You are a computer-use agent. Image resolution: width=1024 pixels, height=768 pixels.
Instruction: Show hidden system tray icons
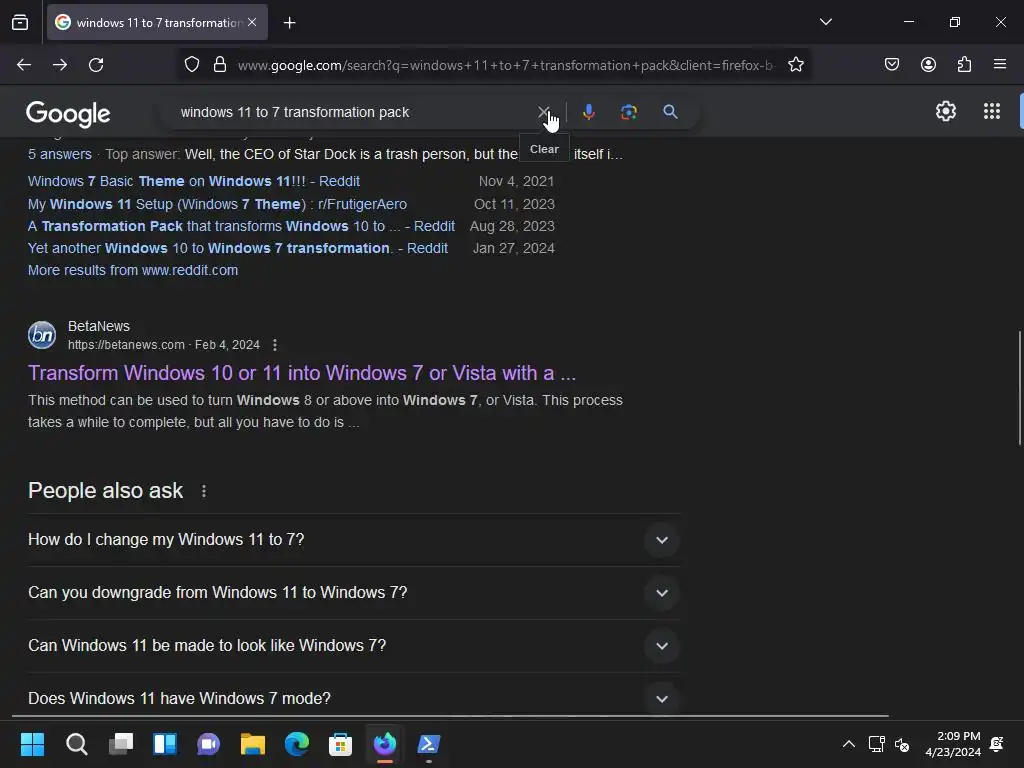[848, 744]
